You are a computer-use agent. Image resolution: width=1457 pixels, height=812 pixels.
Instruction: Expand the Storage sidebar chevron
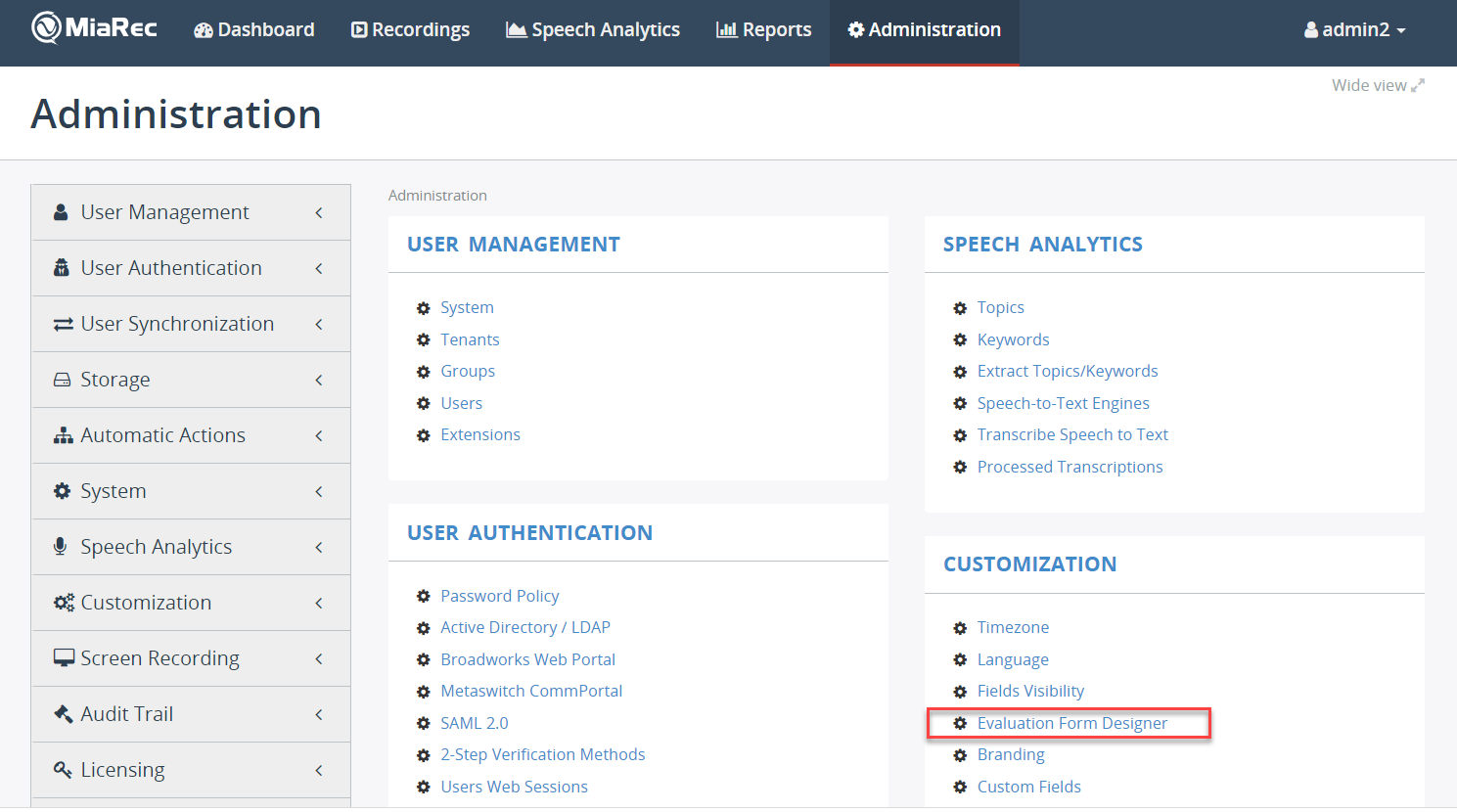[x=319, y=381]
